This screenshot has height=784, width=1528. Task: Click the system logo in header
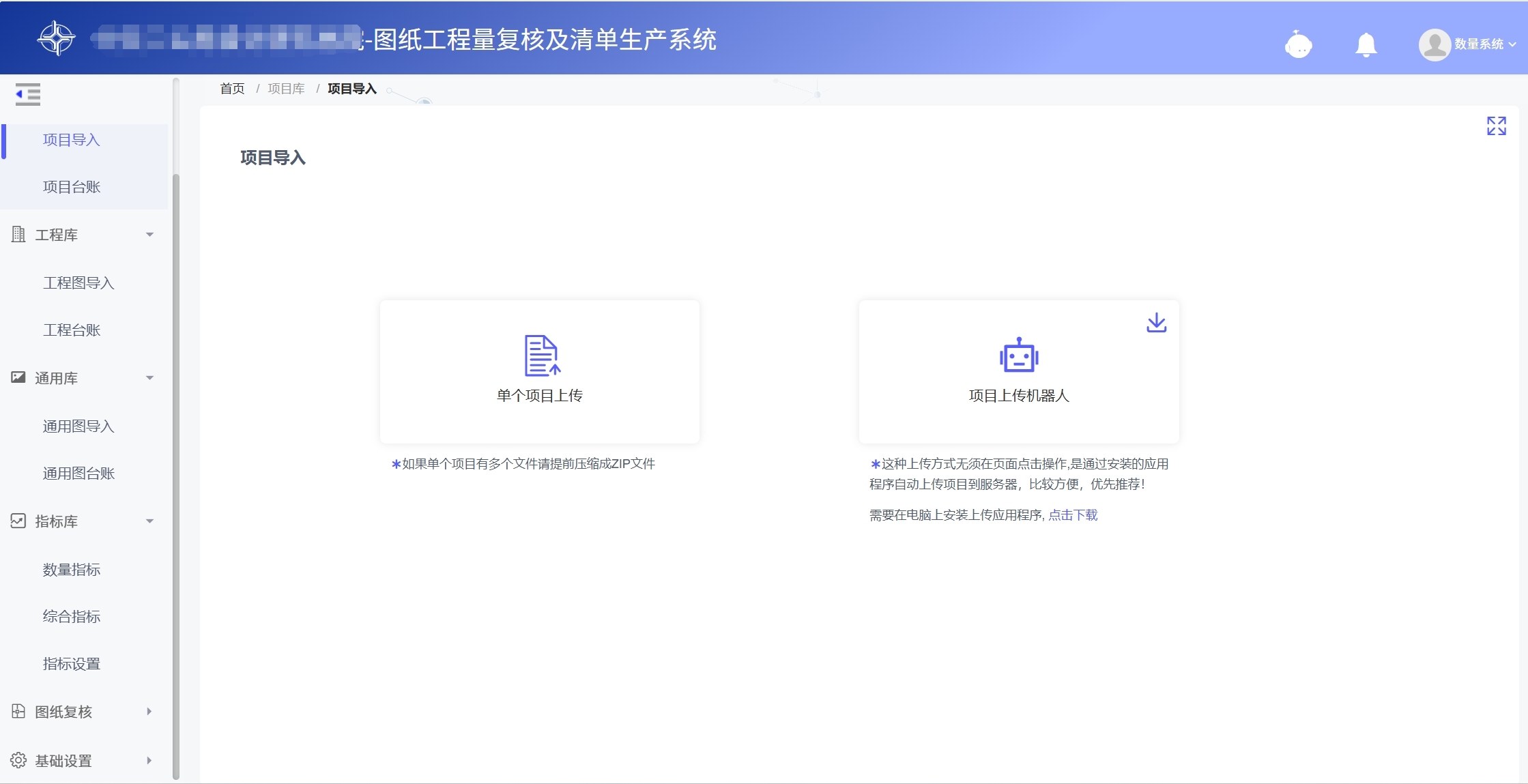tap(56, 38)
